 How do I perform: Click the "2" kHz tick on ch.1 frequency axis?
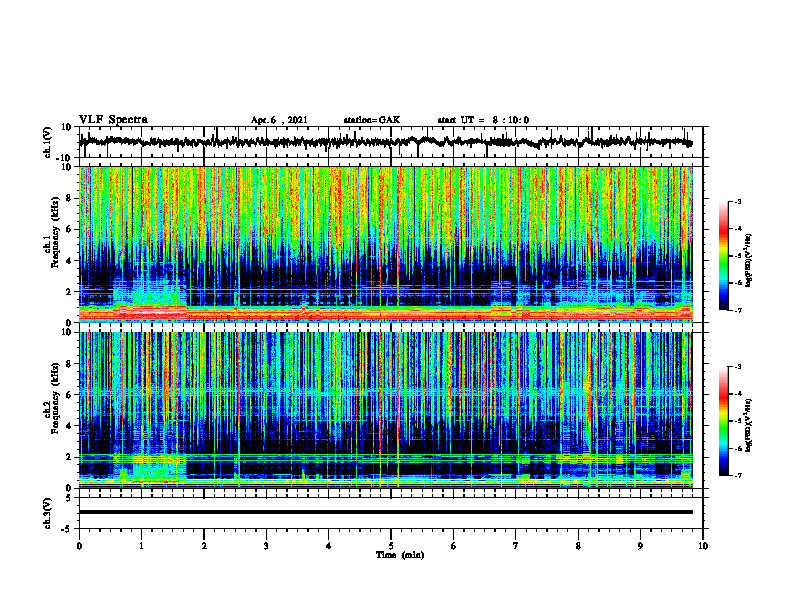[69, 292]
